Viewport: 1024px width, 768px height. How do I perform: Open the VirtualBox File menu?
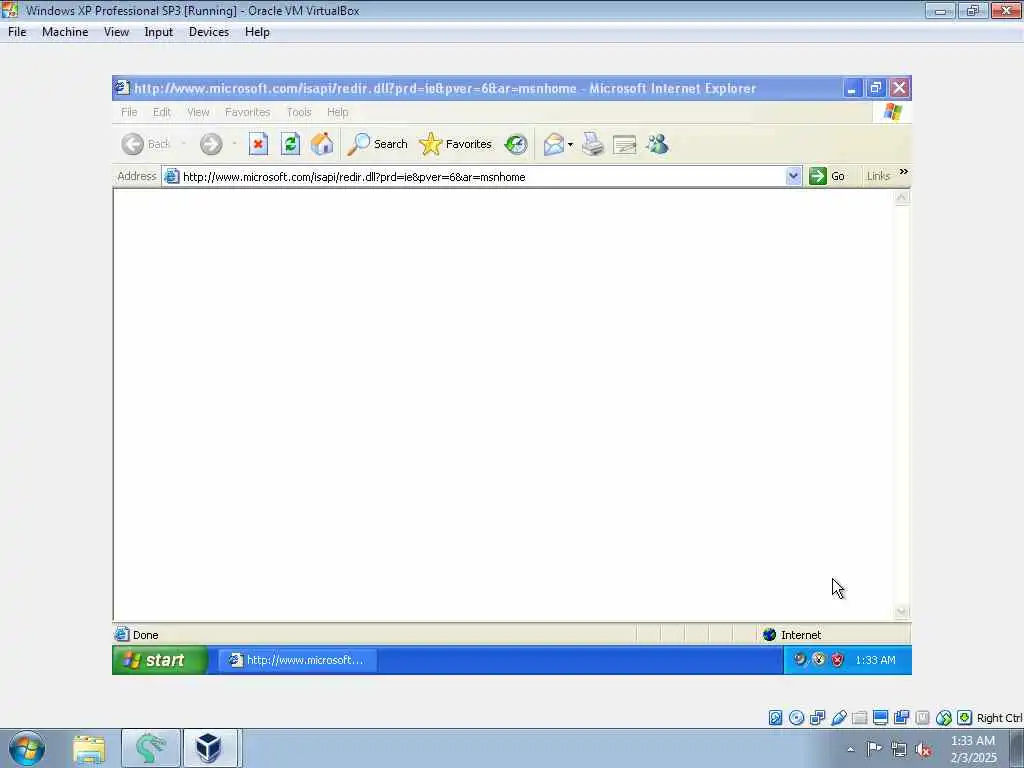(x=18, y=32)
